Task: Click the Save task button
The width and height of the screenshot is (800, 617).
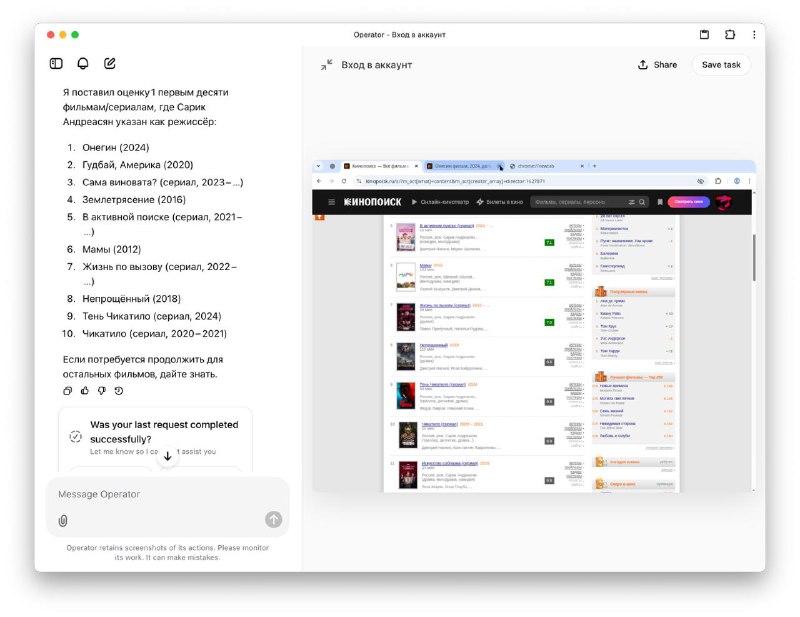Action: (721, 65)
